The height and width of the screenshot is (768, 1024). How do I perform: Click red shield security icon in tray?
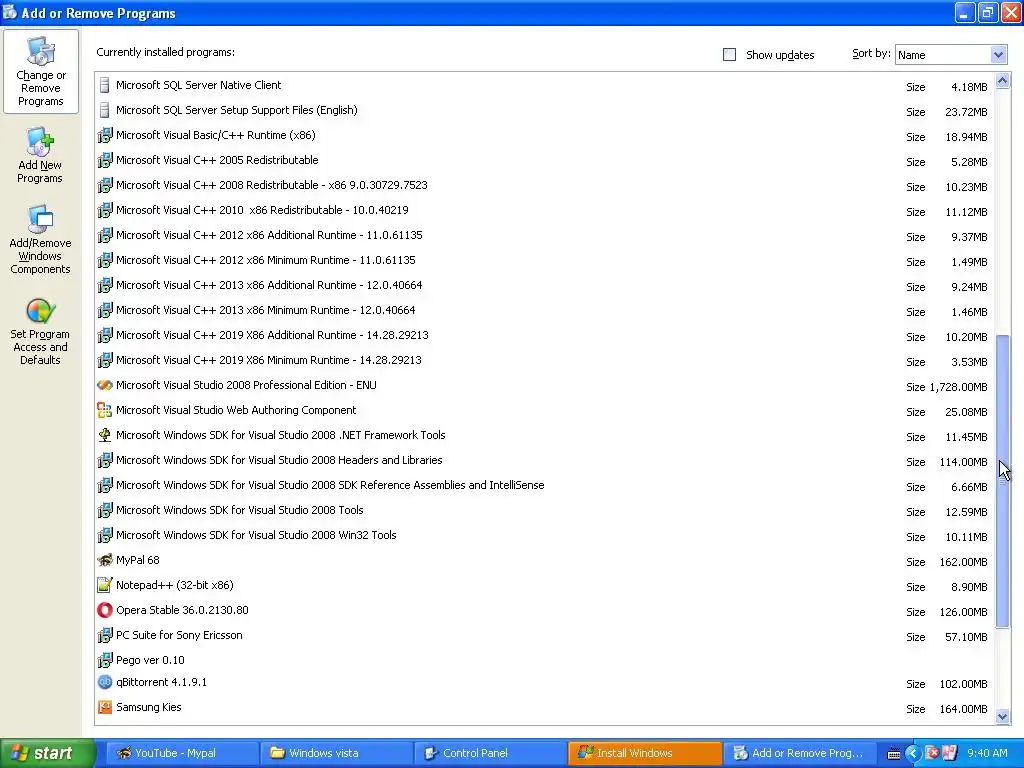(x=933, y=753)
